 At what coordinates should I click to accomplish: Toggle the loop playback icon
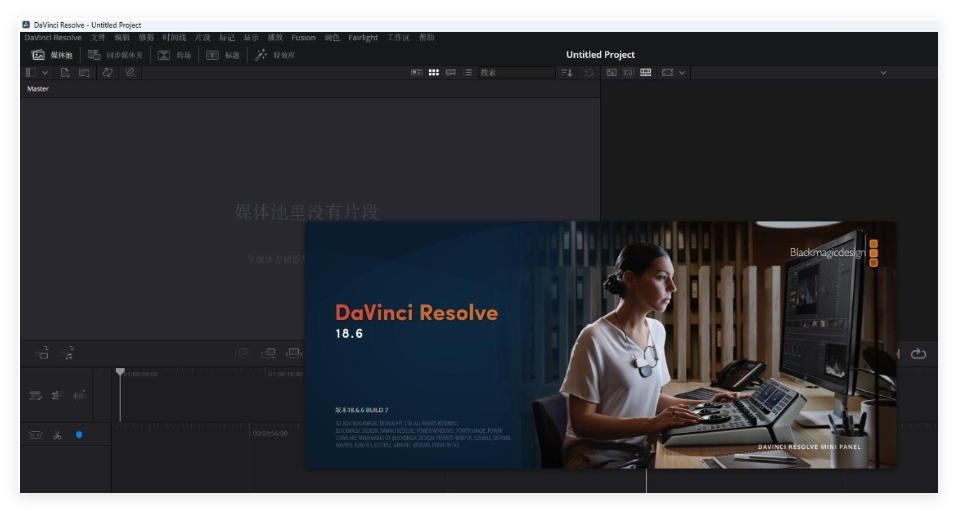pyautogui.click(x=918, y=354)
